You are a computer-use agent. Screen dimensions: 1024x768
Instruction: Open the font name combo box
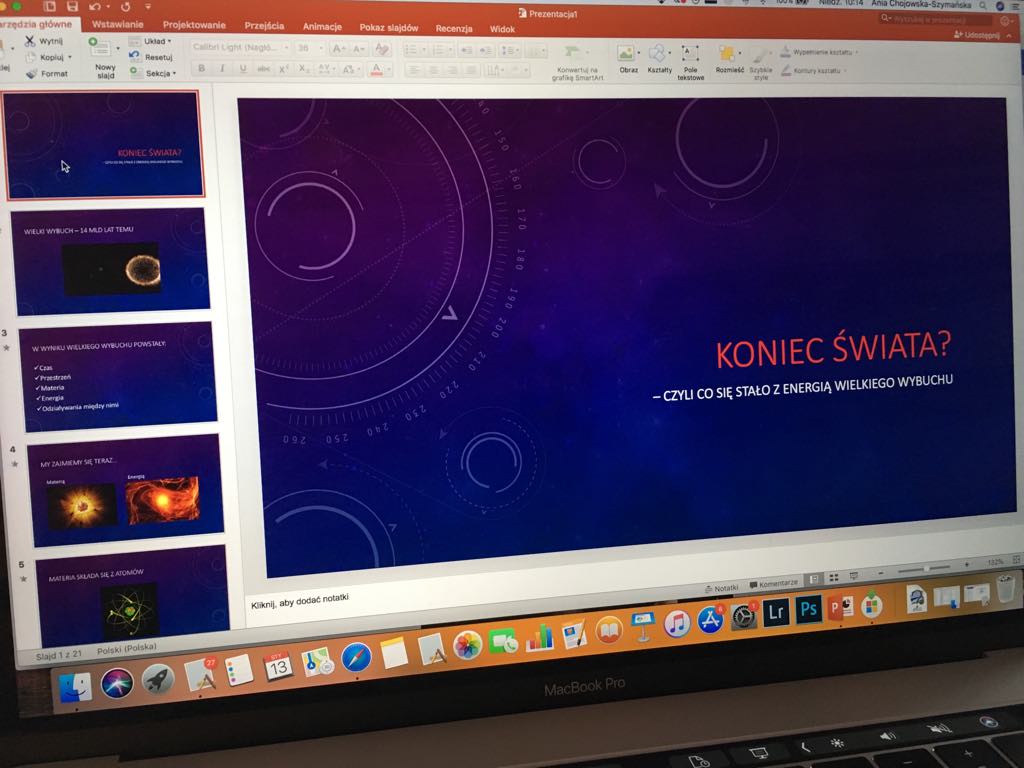pyautogui.click(x=238, y=47)
